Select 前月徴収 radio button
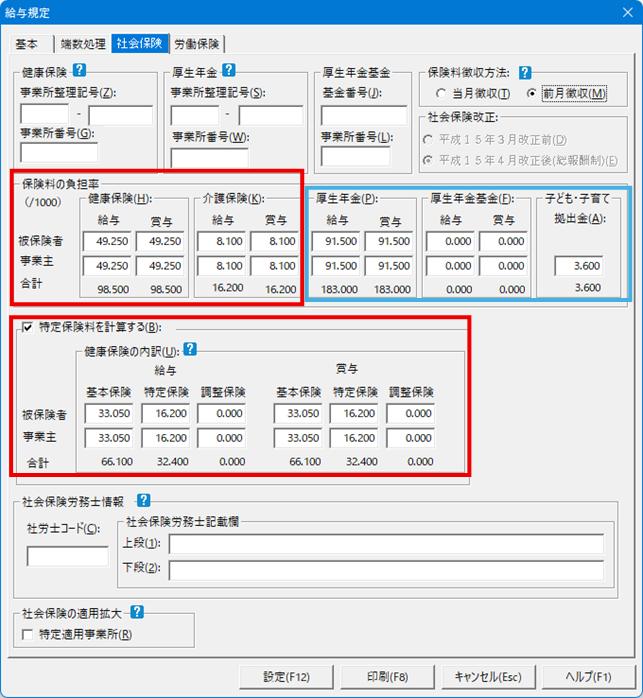Viewport: 643px width, 698px height. (532, 94)
